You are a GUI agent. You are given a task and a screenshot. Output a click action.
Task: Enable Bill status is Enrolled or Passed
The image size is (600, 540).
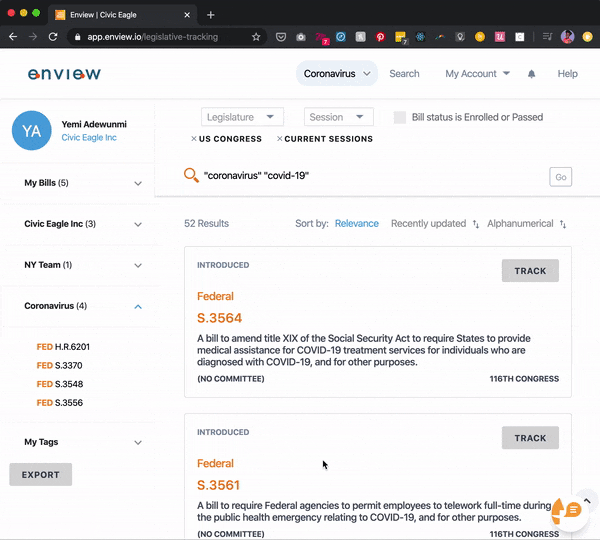(x=400, y=117)
